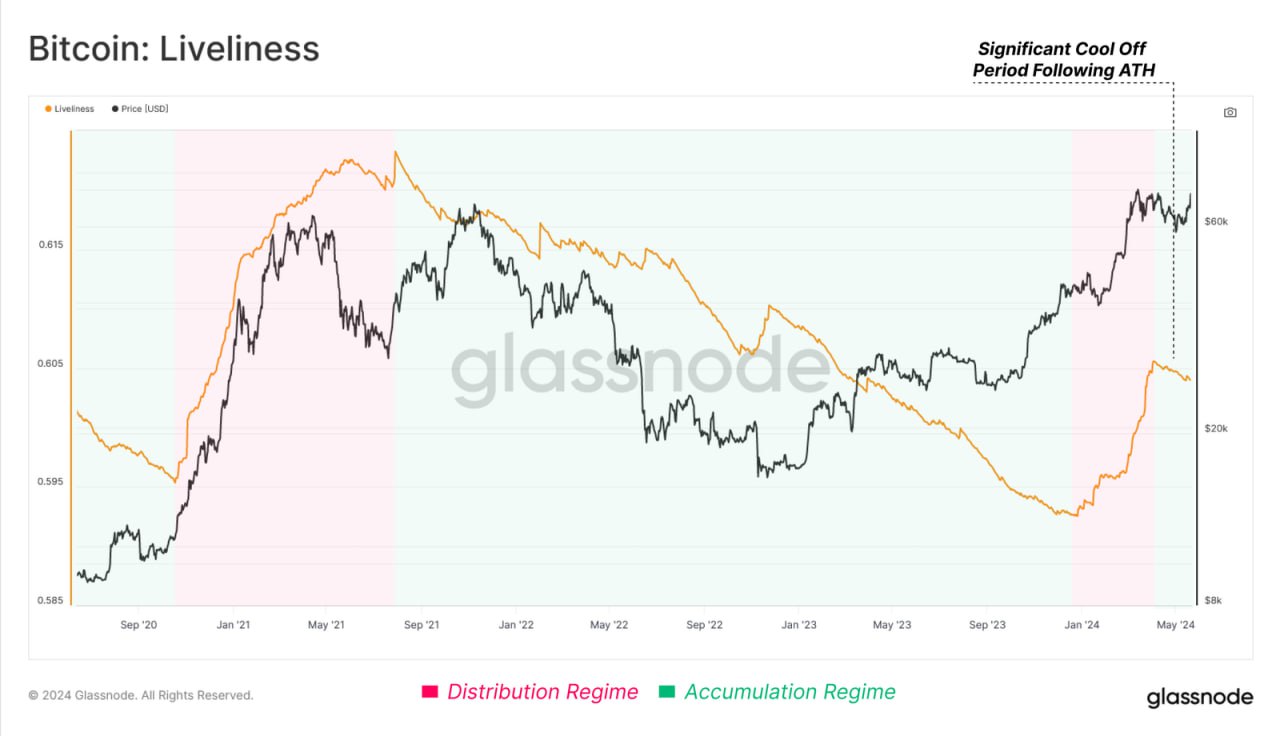1280x736 pixels.
Task: Toggle the Price [USD] legend entry
Action: click(x=140, y=108)
